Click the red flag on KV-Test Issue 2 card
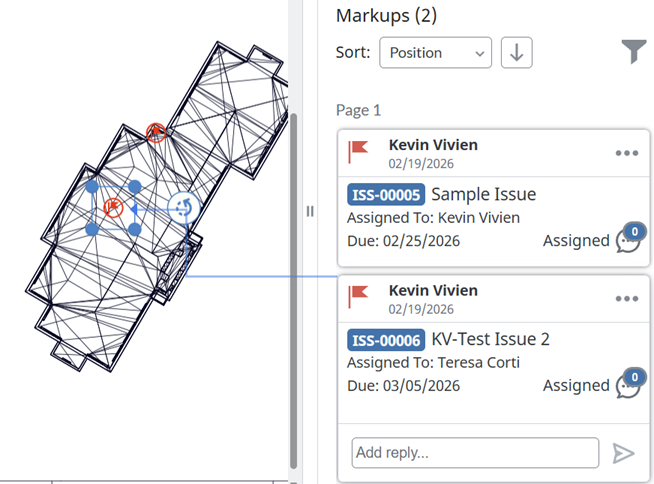Image resolution: width=654 pixels, height=484 pixels. pyautogui.click(x=358, y=297)
